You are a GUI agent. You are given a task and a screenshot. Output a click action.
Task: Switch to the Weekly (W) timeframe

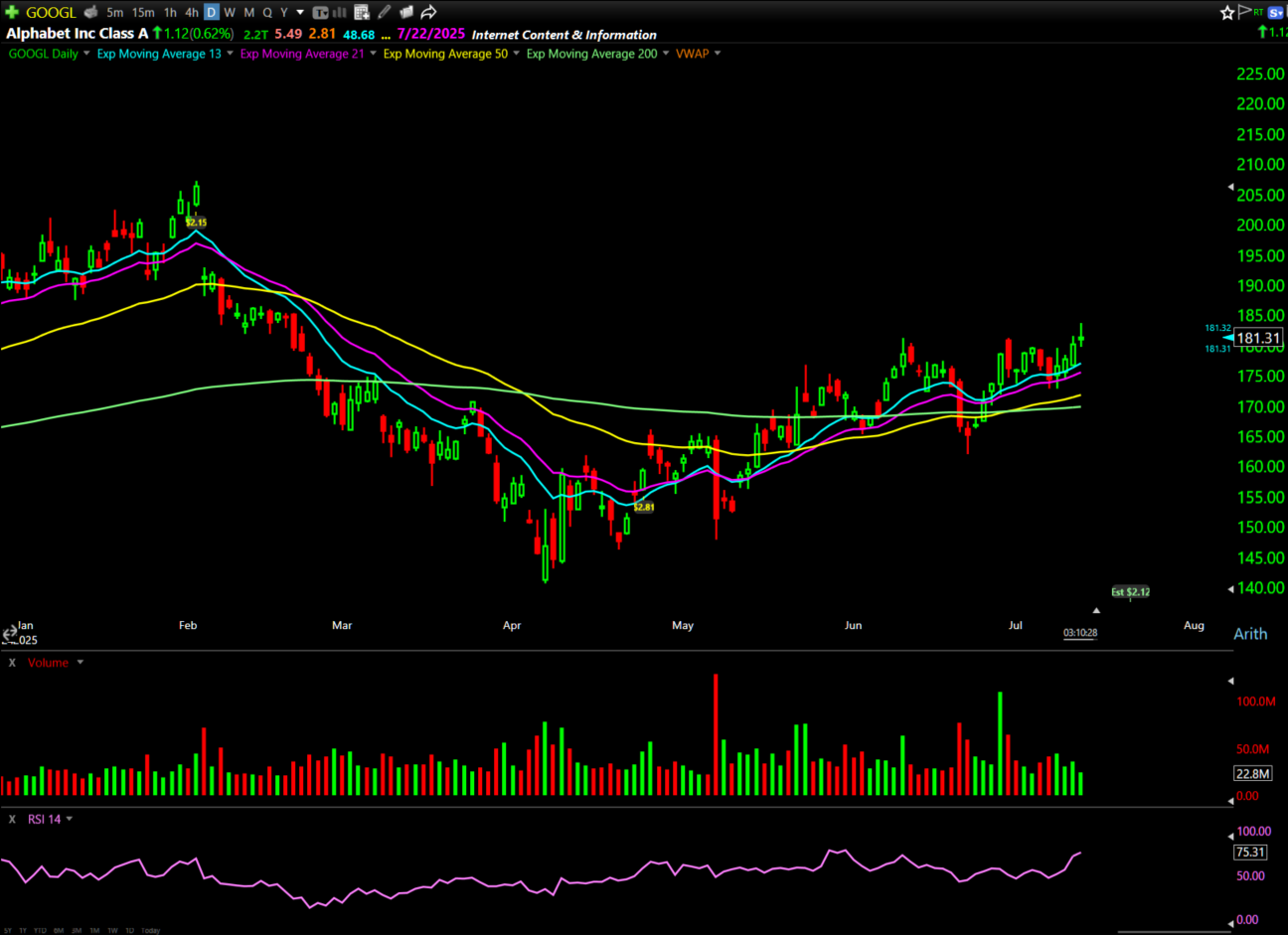[230, 12]
